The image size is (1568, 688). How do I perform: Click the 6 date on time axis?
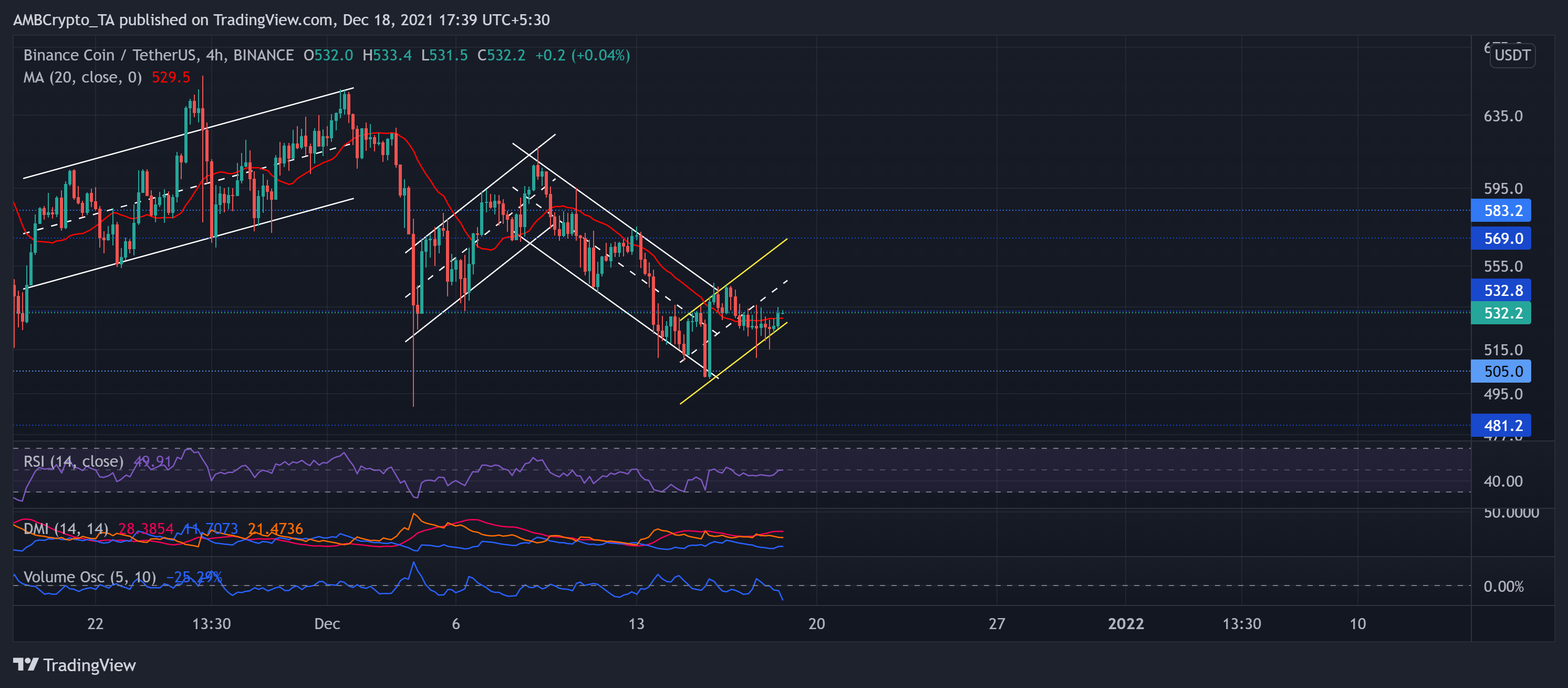tap(456, 624)
